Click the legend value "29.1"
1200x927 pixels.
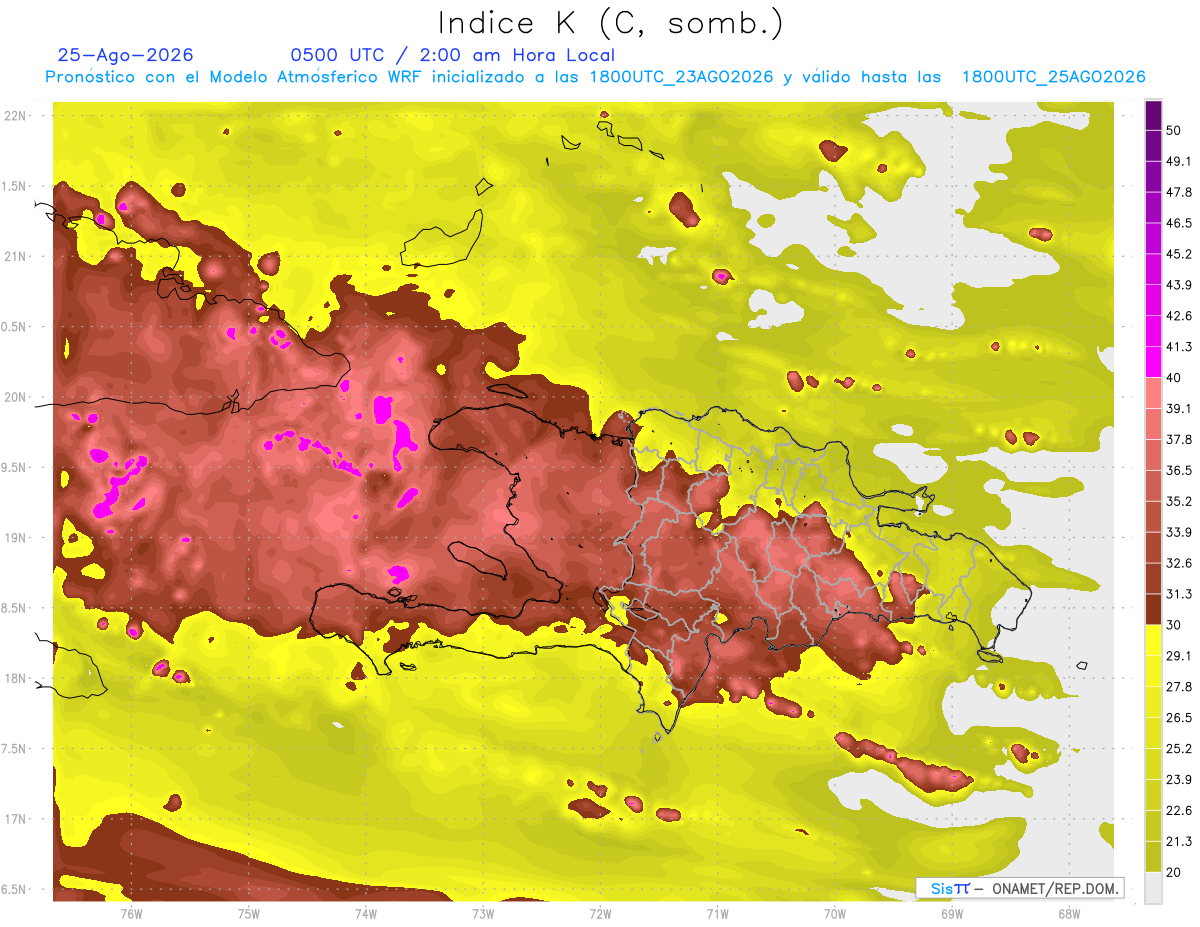1179,656
